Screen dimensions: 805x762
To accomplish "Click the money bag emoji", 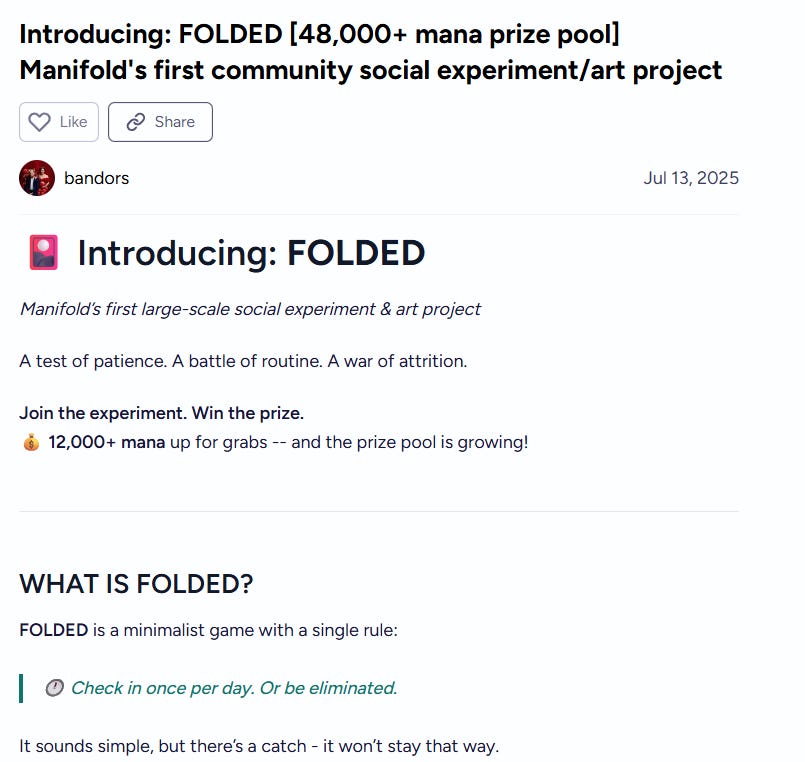I will (x=30, y=442).
